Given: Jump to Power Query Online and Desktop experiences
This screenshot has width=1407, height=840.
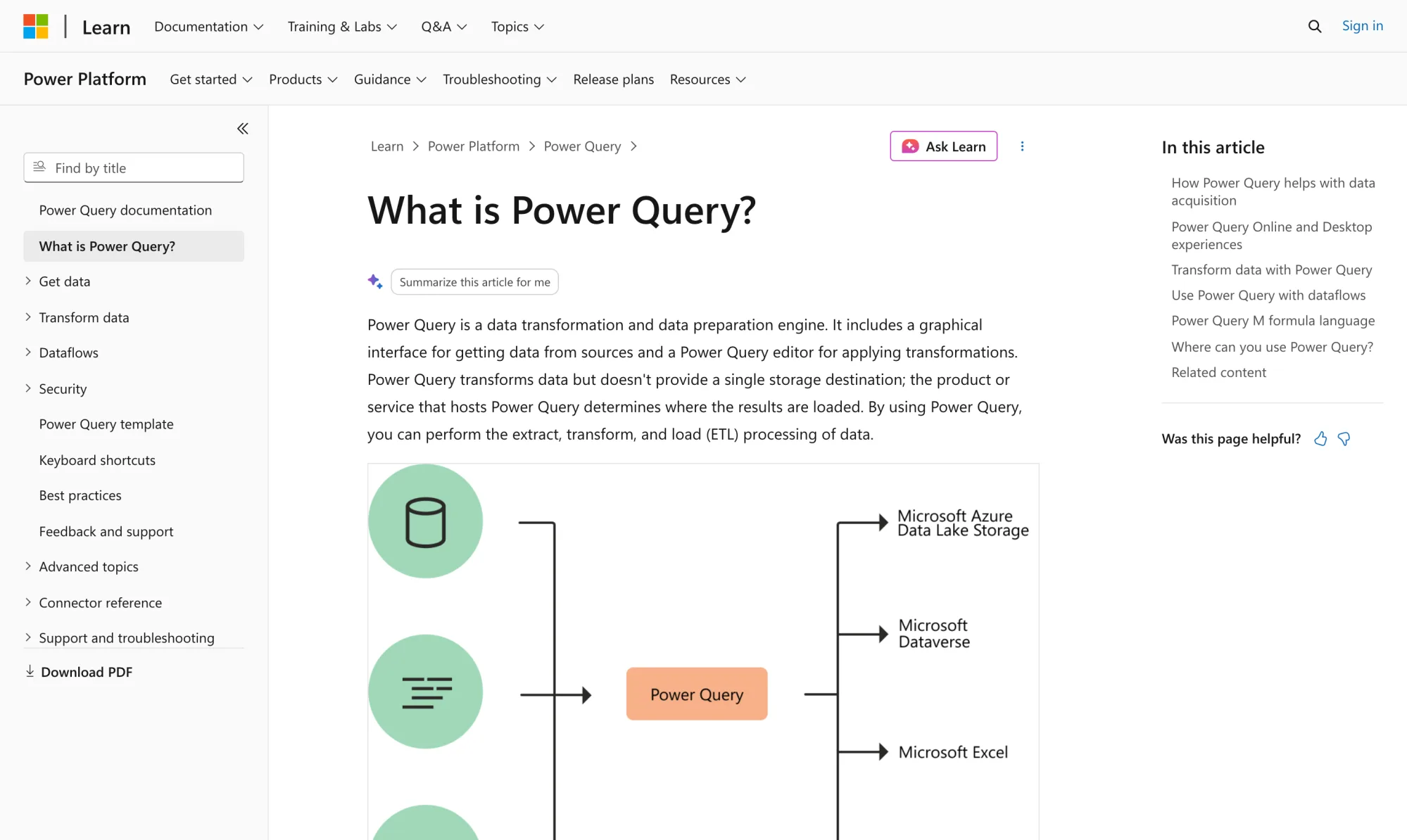Looking at the screenshot, I should pos(1271,236).
